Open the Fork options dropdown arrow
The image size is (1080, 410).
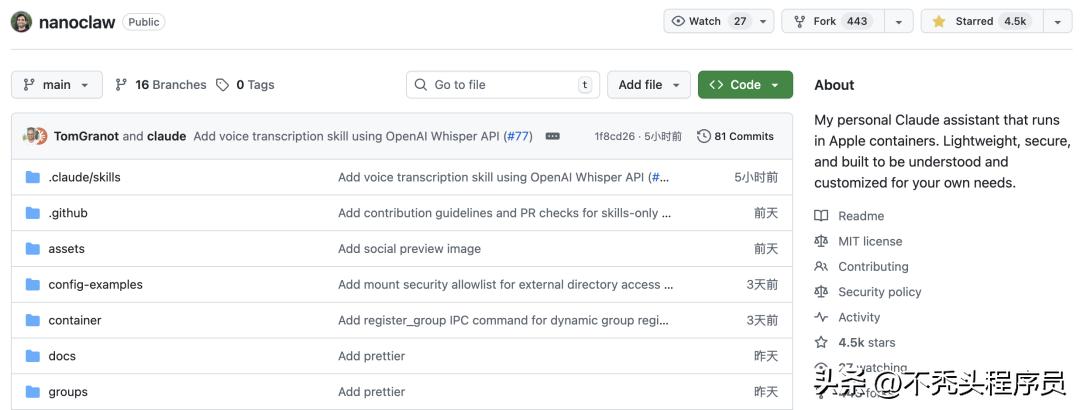point(898,21)
